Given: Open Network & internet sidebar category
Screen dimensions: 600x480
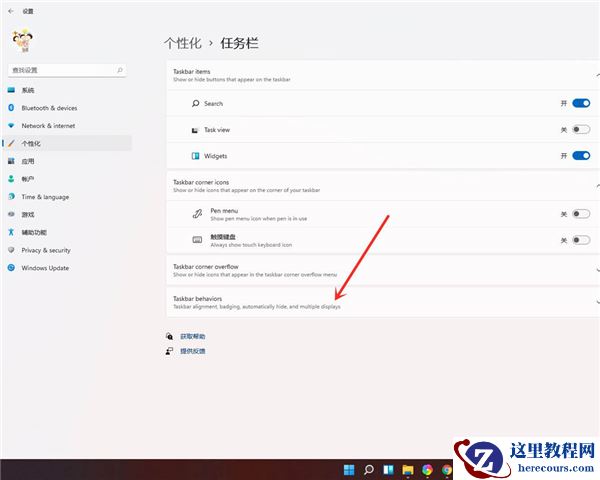Looking at the screenshot, I should pos(67,126).
